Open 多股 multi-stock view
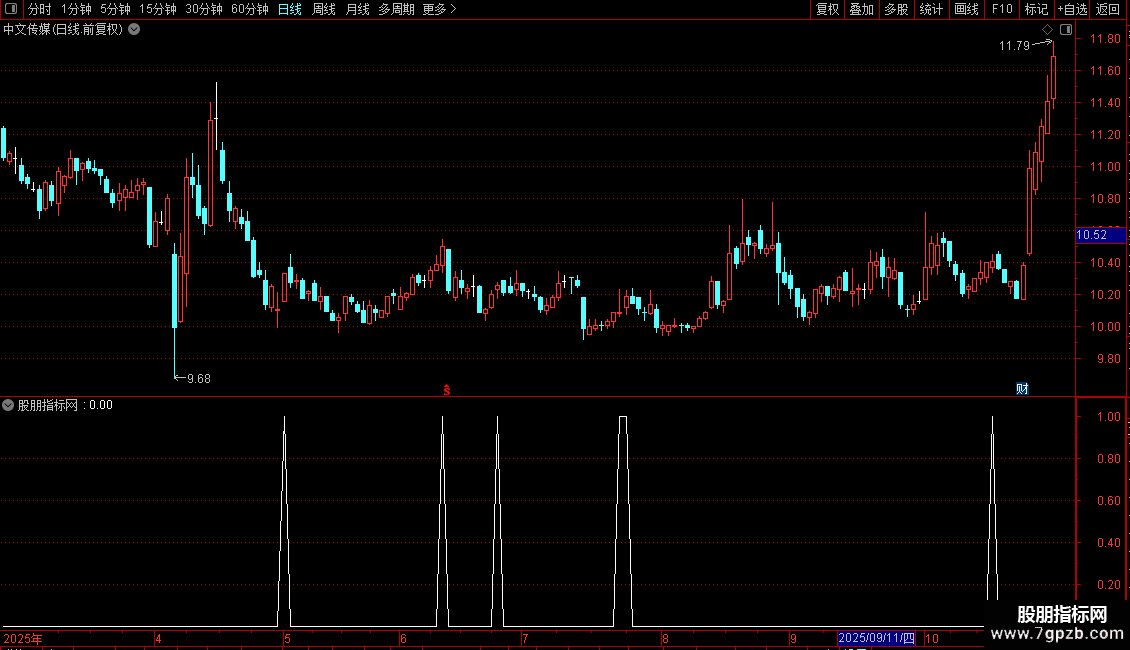1130x650 pixels. coord(896,9)
